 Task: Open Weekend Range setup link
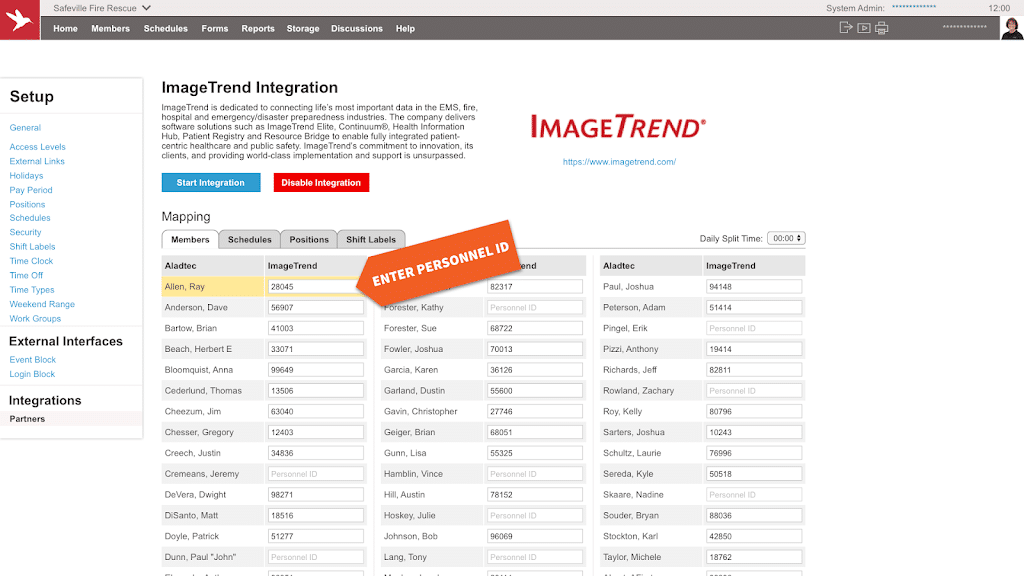pos(42,304)
